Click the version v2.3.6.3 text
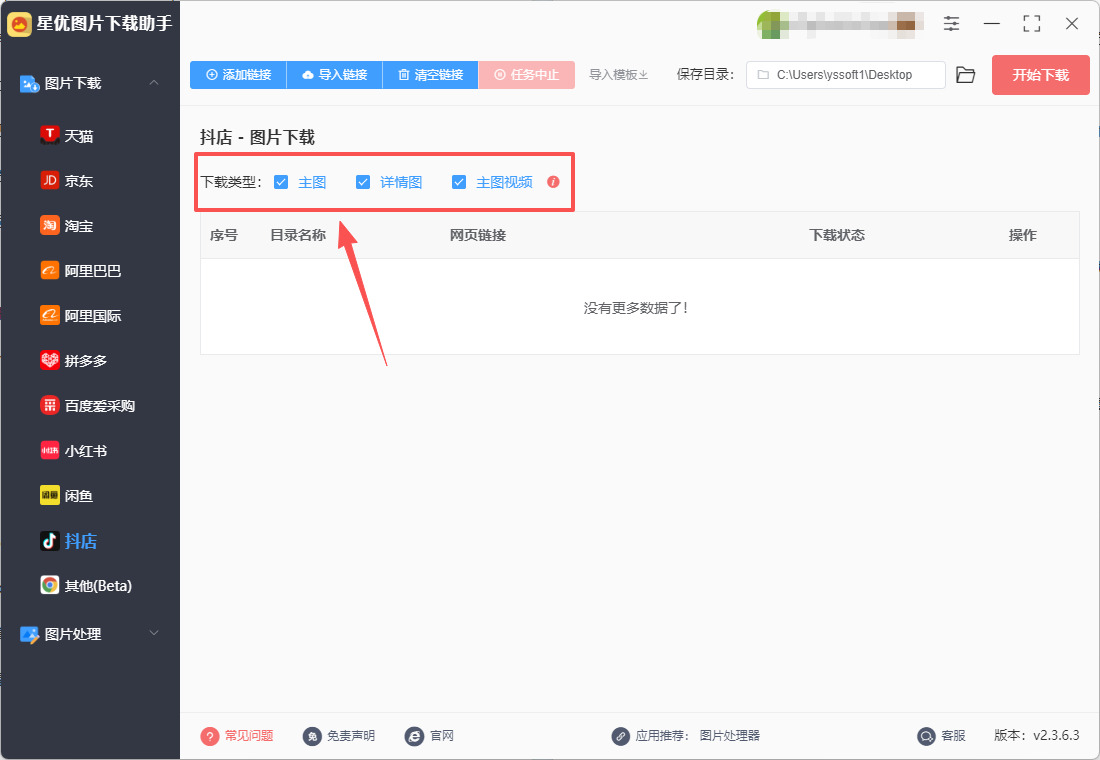Viewport: 1100px width, 760px height. tap(1037, 735)
